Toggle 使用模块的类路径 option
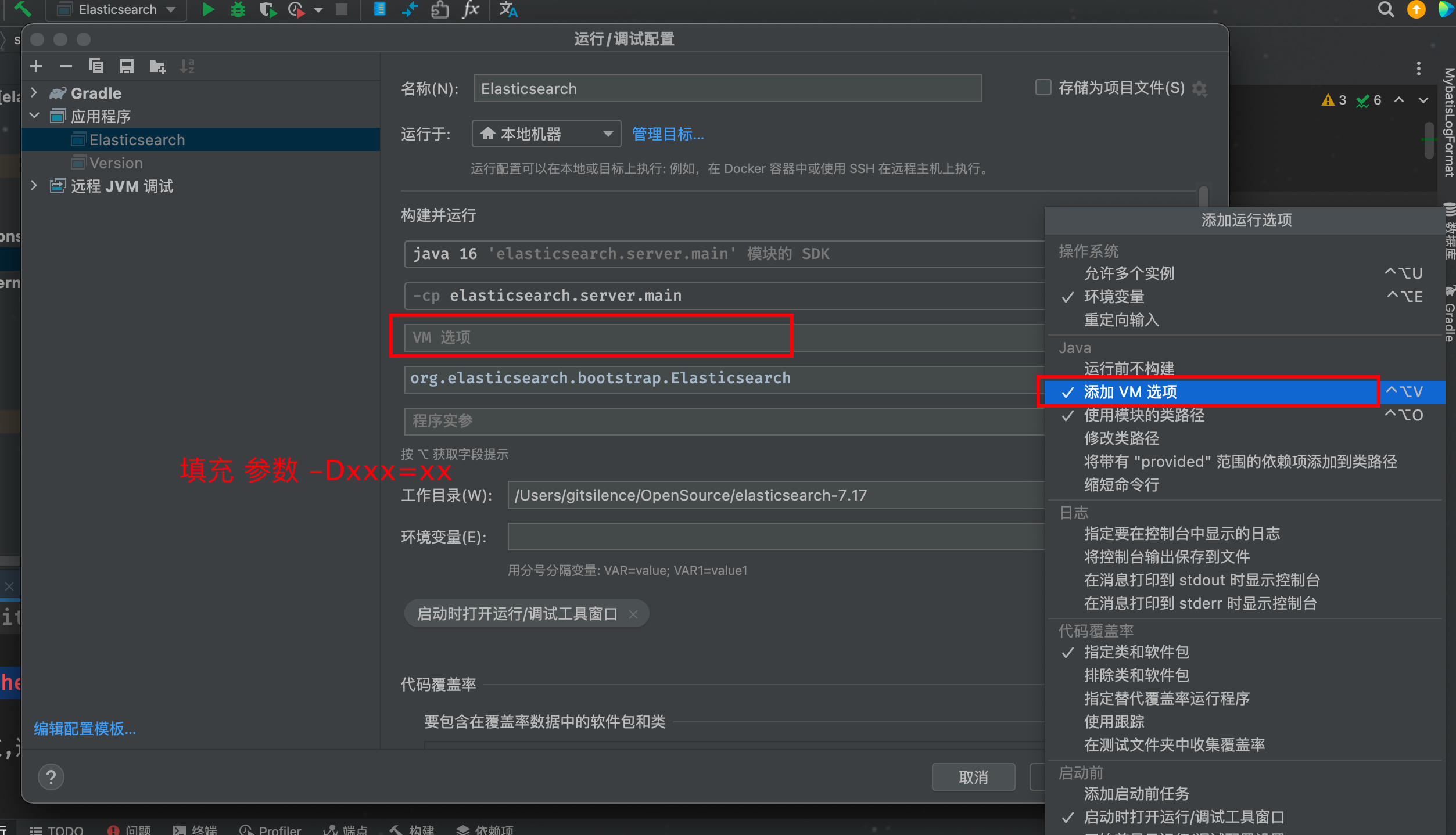The height and width of the screenshot is (835, 1456). tap(1143, 415)
